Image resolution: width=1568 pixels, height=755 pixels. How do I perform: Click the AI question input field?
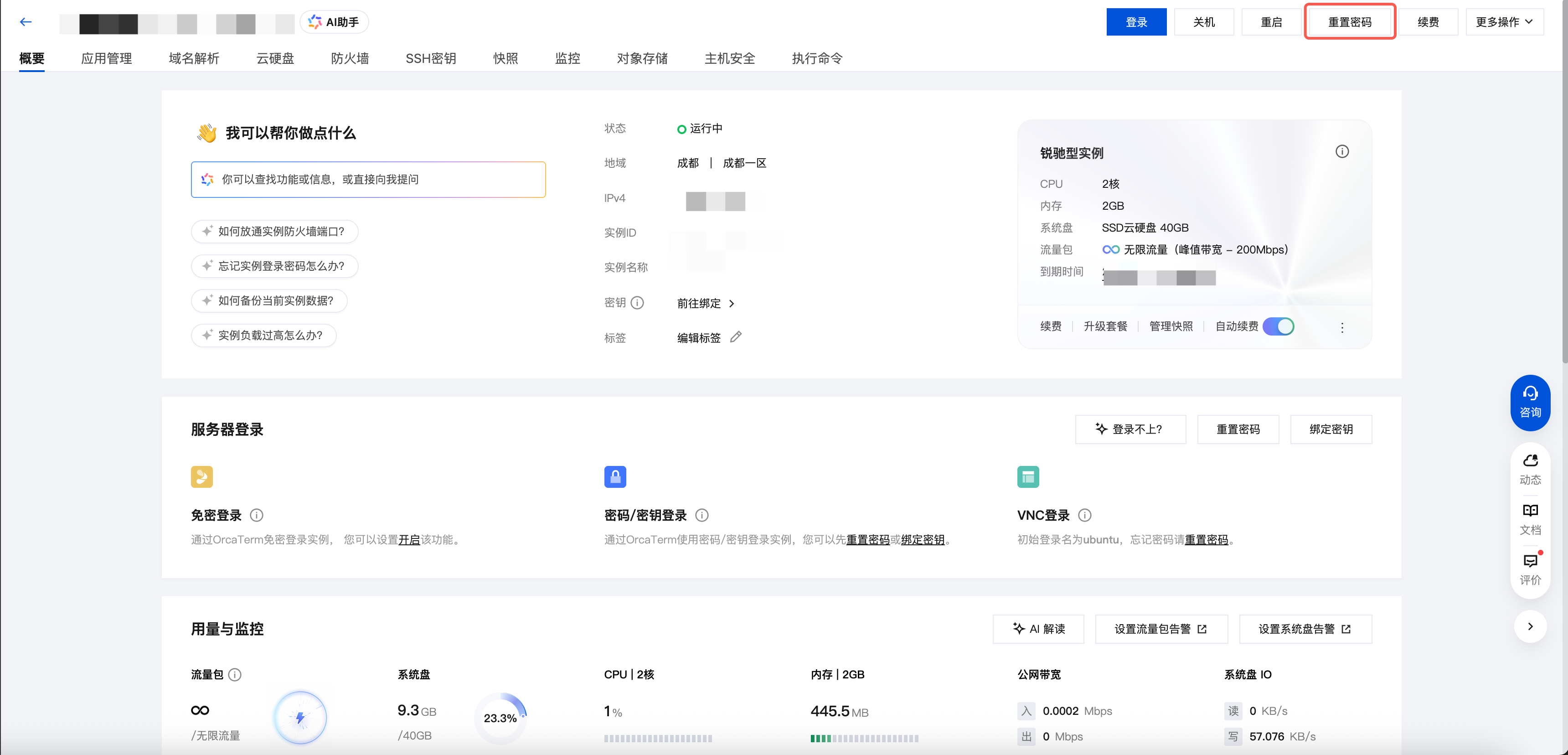[368, 180]
